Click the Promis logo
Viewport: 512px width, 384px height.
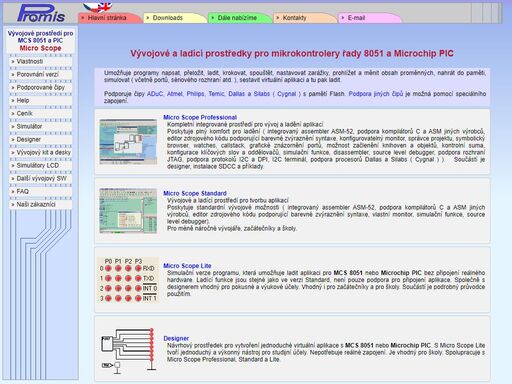coord(41,13)
